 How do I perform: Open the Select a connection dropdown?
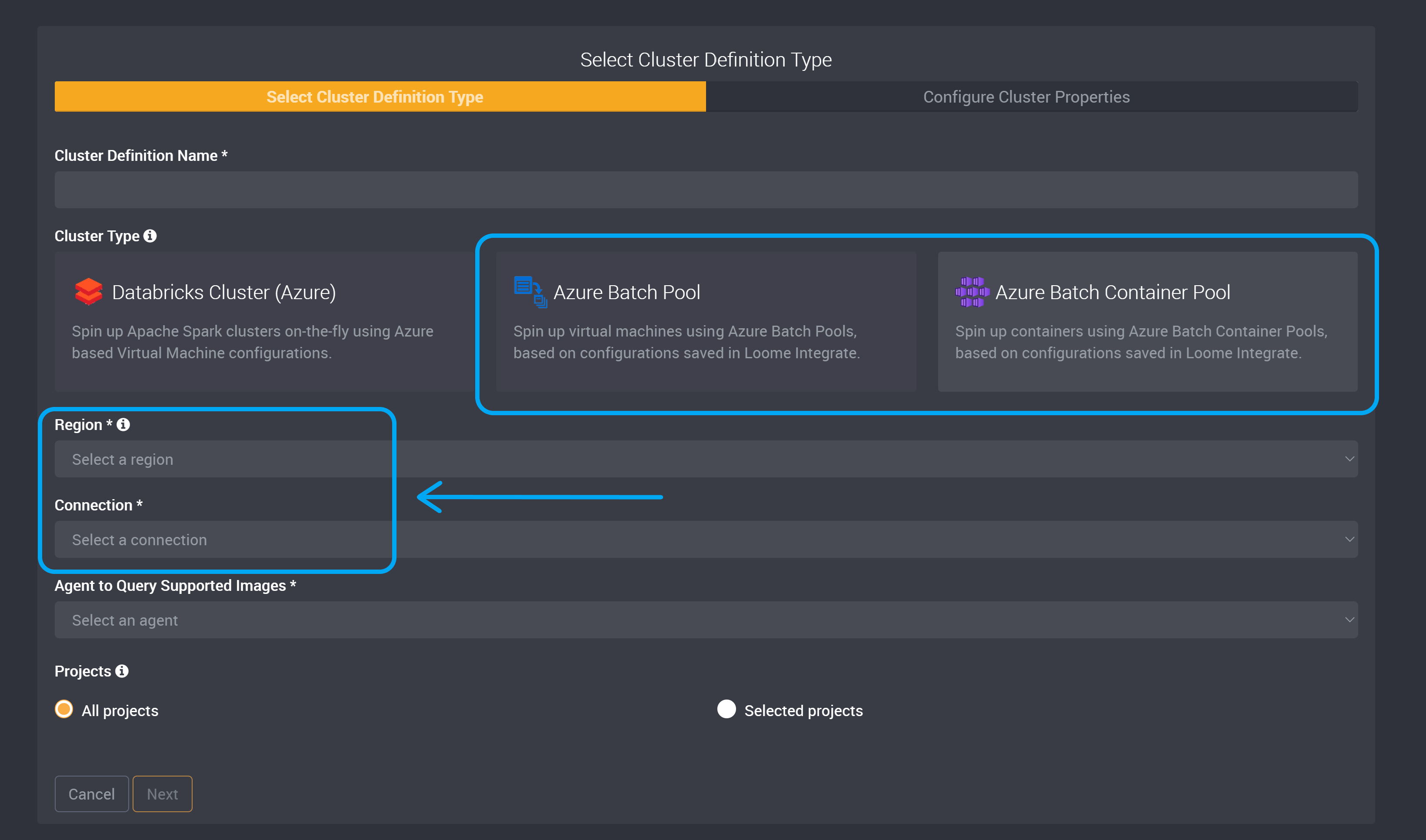706,540
